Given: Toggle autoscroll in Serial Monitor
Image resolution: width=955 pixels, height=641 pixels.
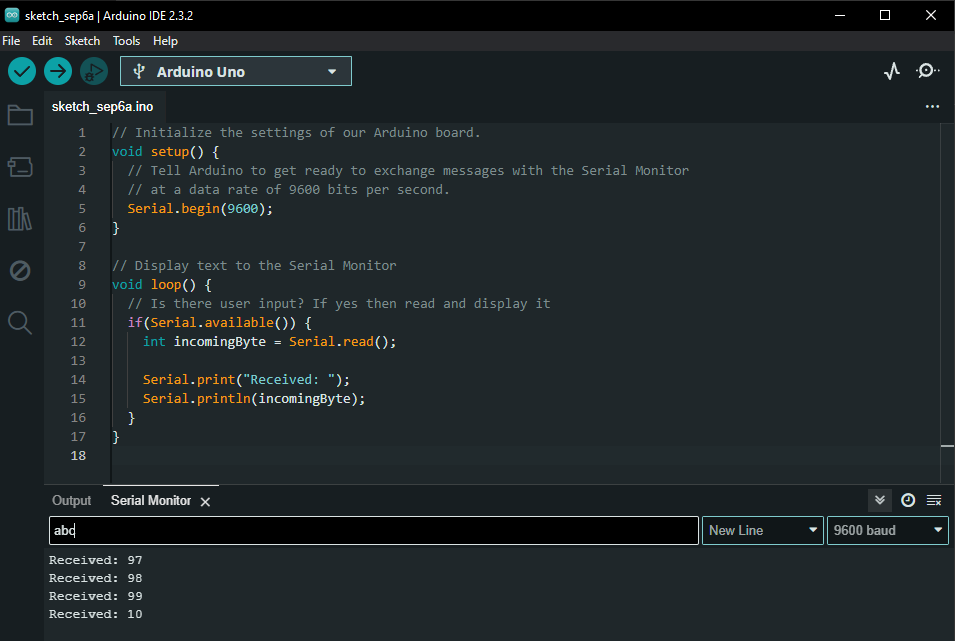Looking at the screenshot, I should (x=879, y=500).
